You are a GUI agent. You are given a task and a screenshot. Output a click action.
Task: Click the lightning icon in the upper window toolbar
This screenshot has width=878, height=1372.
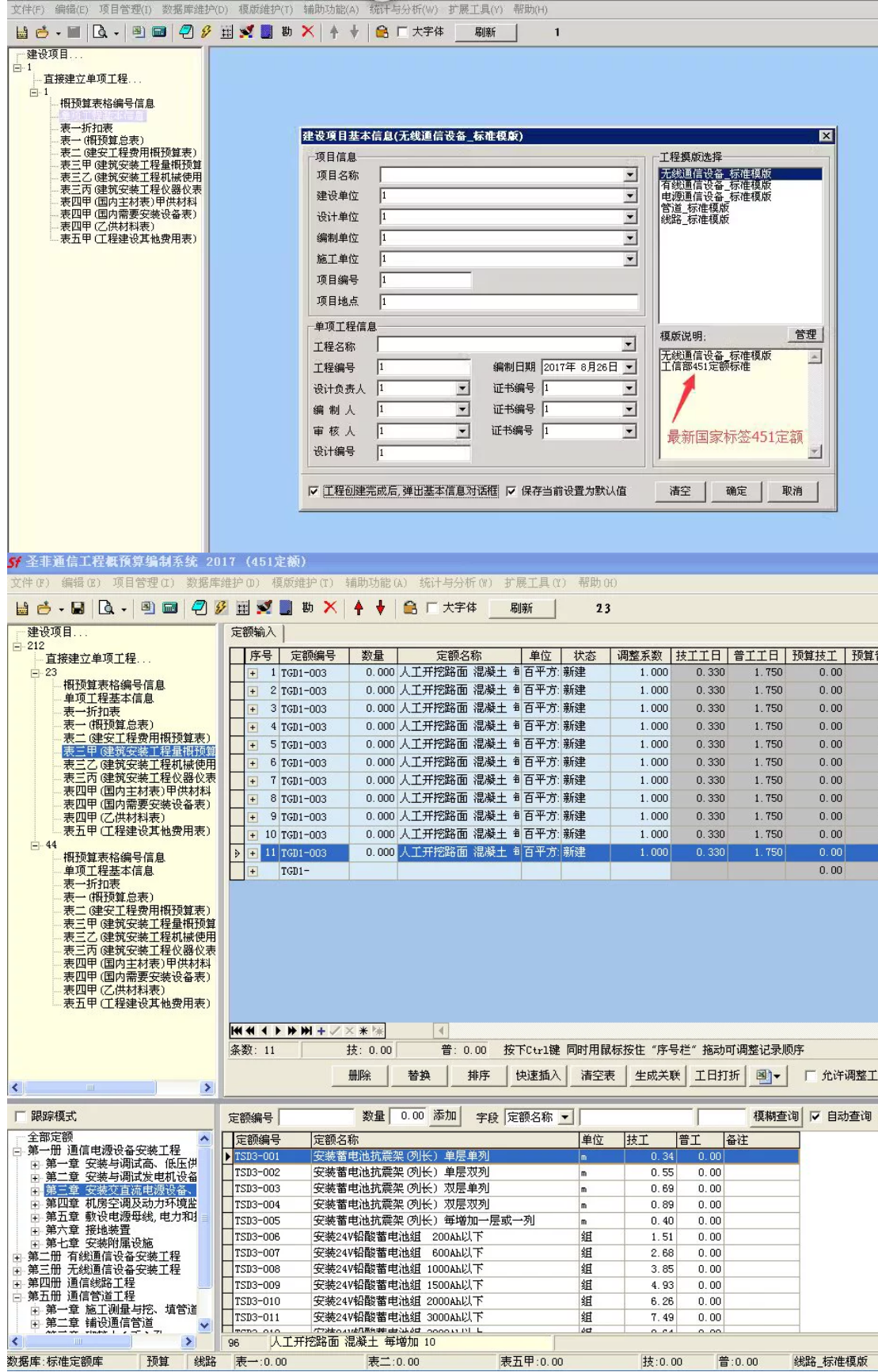click(x=206, y=32)
